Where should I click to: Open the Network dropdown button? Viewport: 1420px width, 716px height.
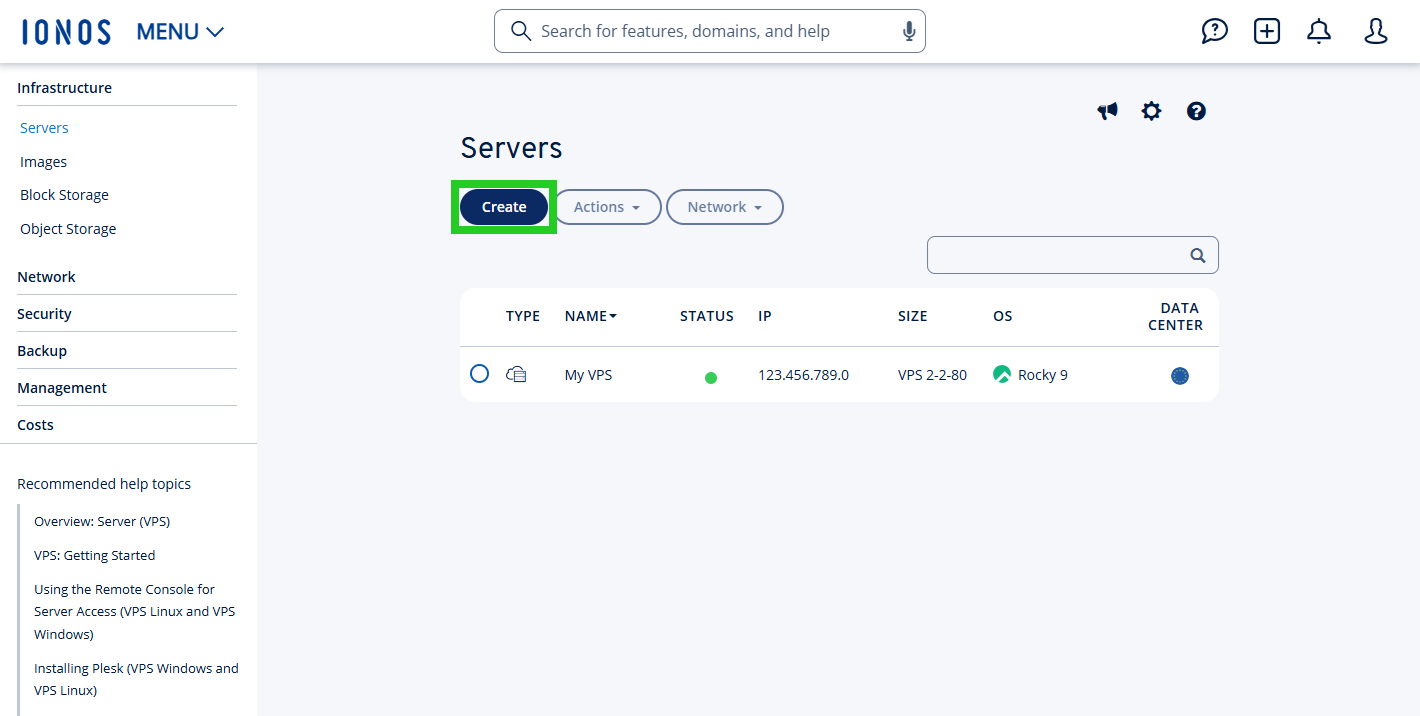pos(725,207)
